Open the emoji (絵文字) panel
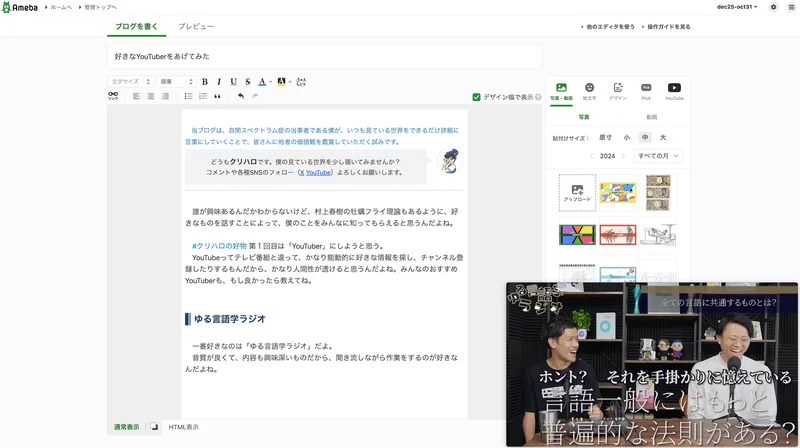 [x=589, y=91]
